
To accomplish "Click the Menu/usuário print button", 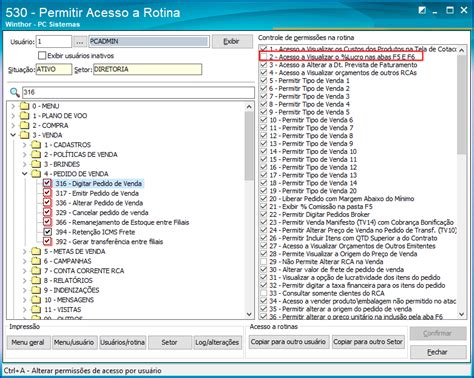I will tap(74, 342).
